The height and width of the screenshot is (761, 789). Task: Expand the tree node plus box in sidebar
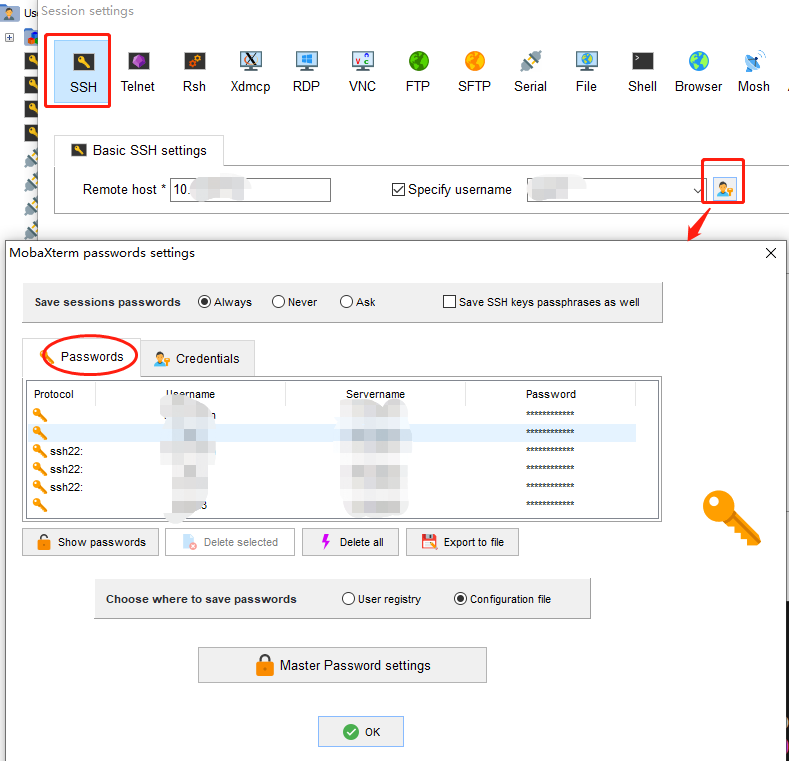pos(9,37)
